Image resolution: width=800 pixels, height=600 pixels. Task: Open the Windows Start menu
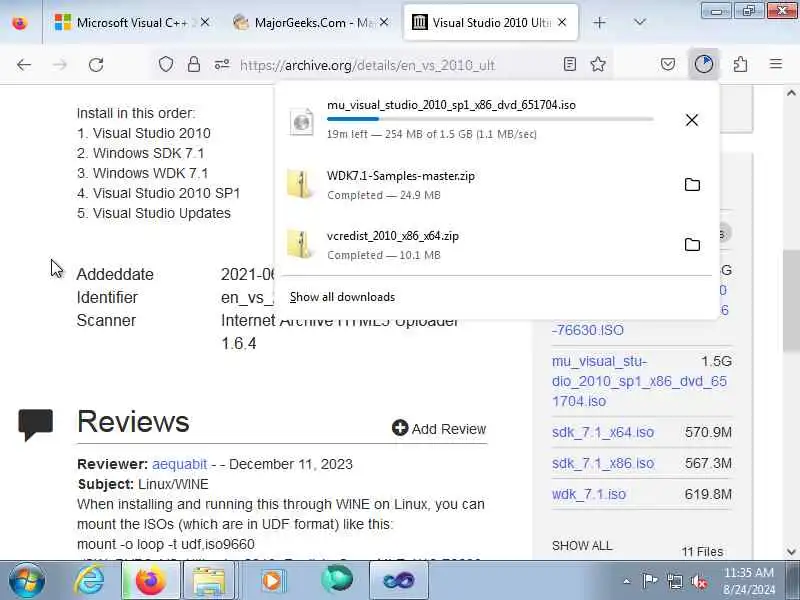tap(27, 581)
